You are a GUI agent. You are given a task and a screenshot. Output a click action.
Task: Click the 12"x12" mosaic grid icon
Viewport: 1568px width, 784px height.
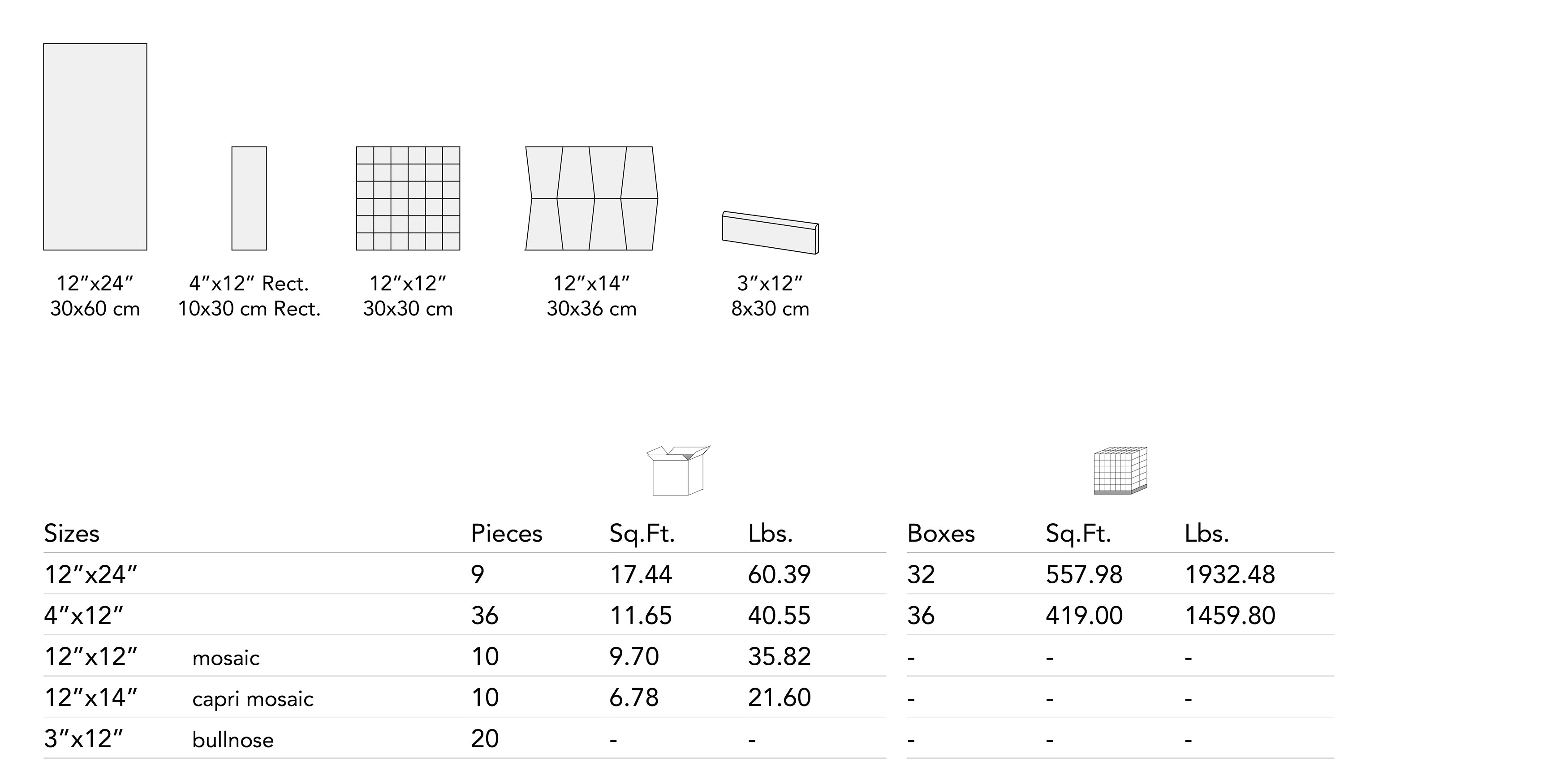408,198
